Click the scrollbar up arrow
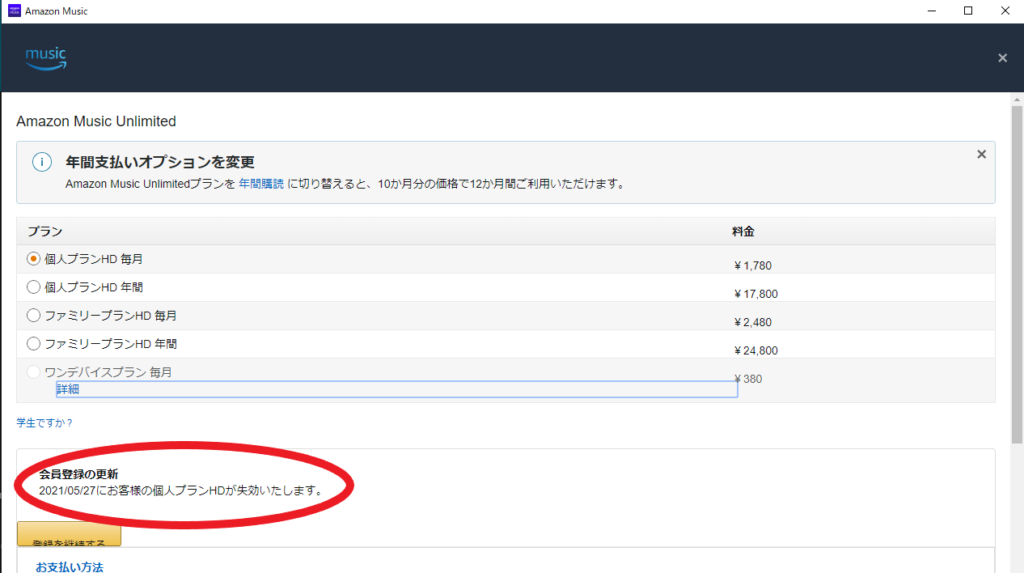 tap(1017, 99)
